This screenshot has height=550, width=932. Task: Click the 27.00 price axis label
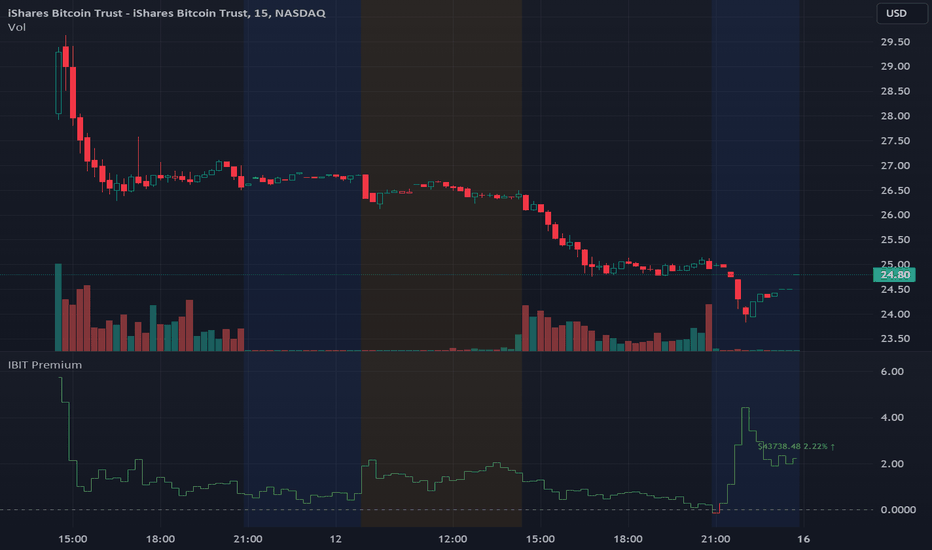(x=895, y=165)
